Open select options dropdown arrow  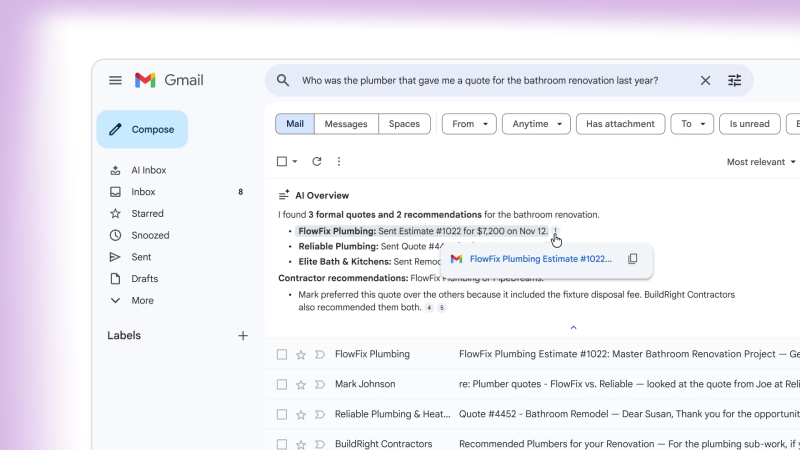pos(295,162)
